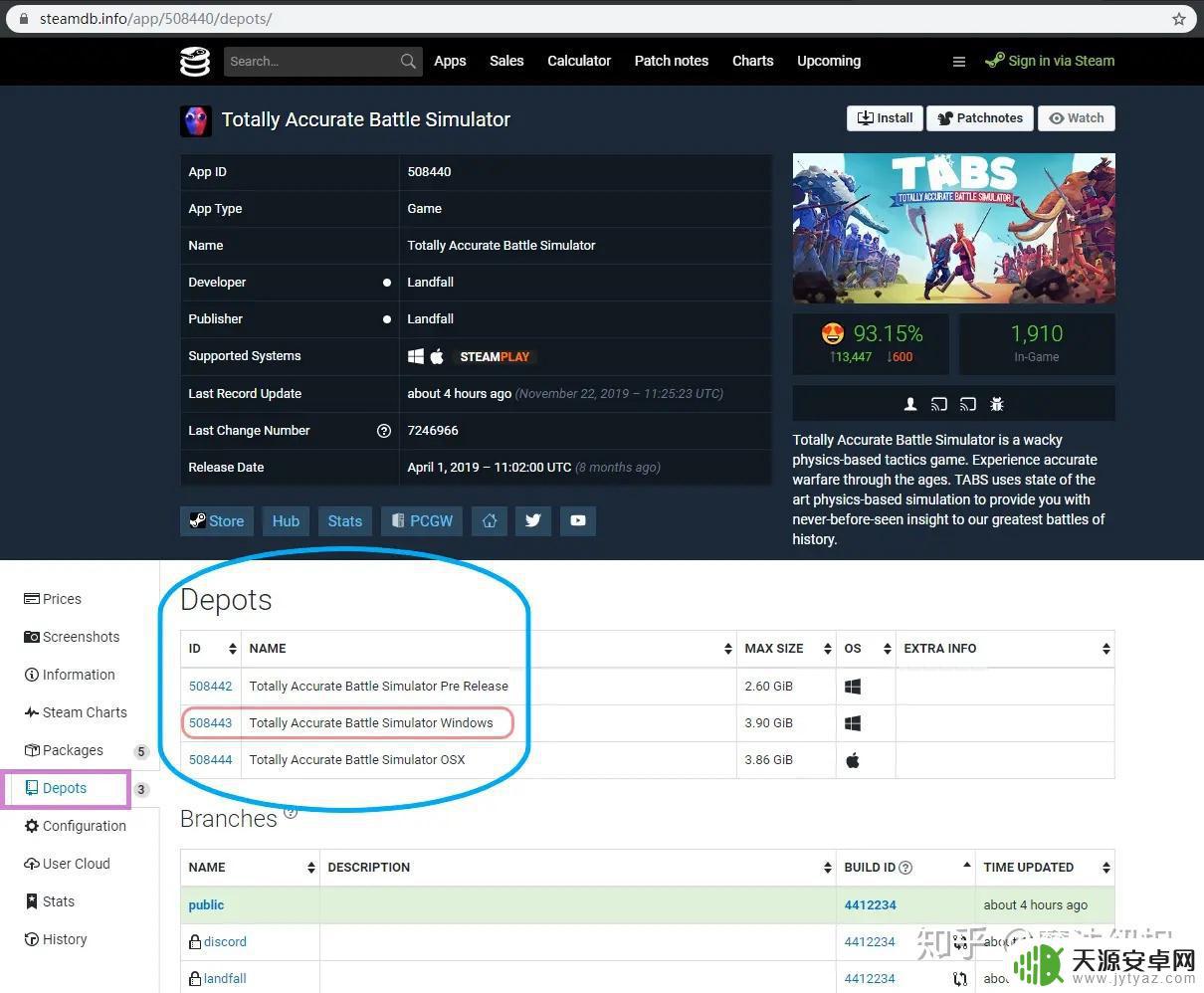
Task: Select the Stats sidebar tab
Action: click(50, 901)
